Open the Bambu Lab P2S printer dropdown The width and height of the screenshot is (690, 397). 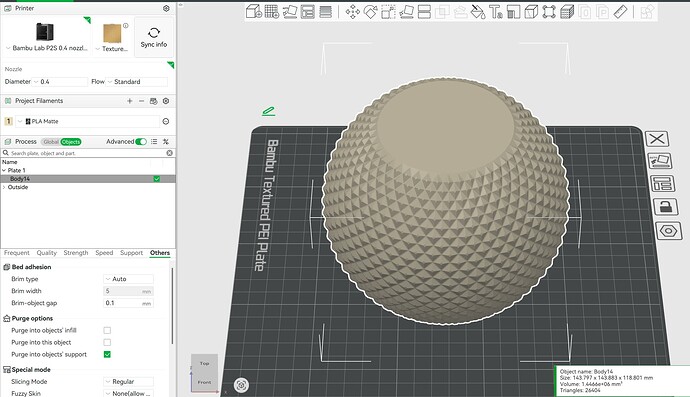[47, 48]
